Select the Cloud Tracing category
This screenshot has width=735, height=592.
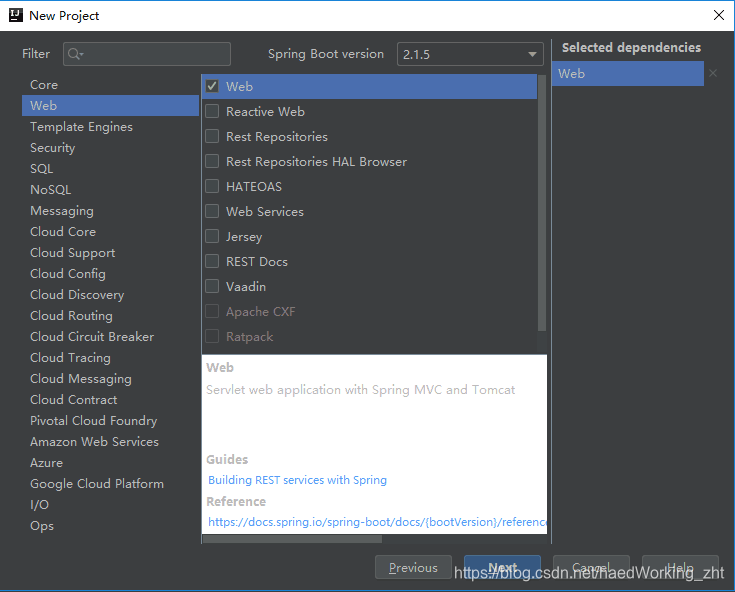(111, 358)
